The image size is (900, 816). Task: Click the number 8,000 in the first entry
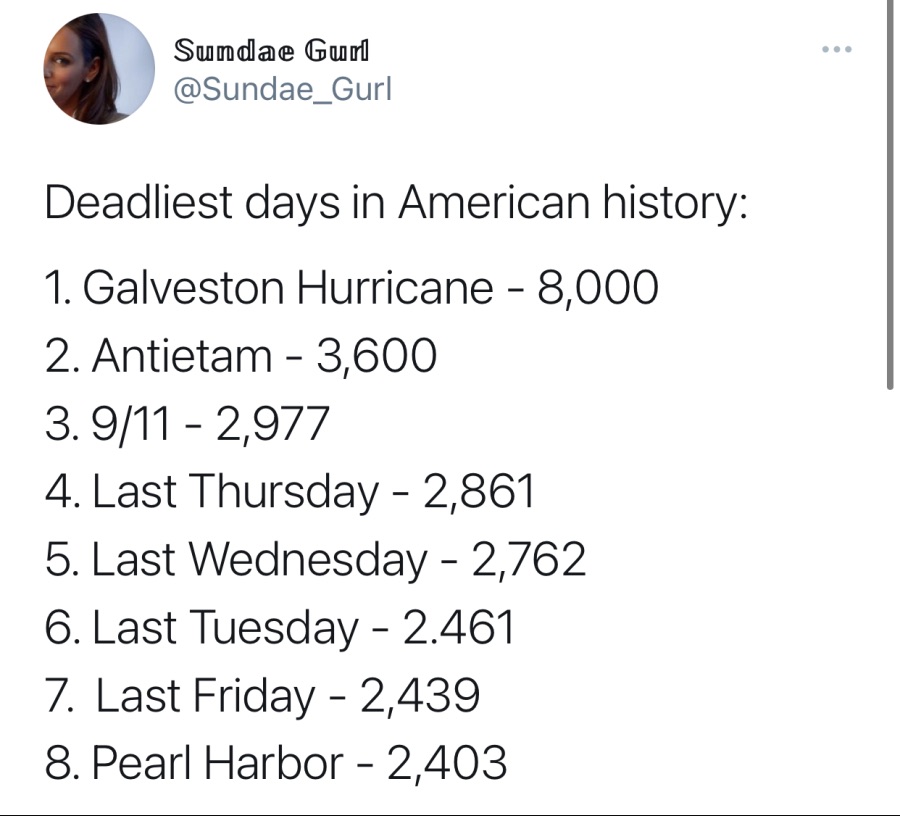(x=598, y=288)
